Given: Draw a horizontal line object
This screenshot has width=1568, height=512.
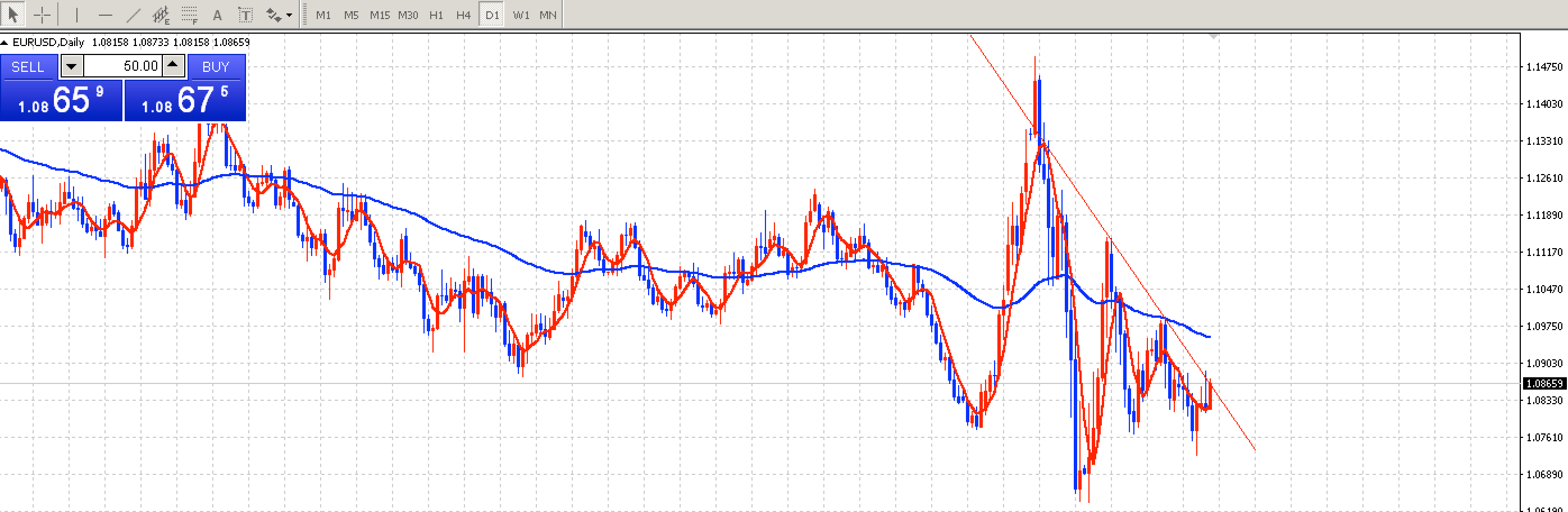Looking at the screenshot, I should (x=106, y=15).
